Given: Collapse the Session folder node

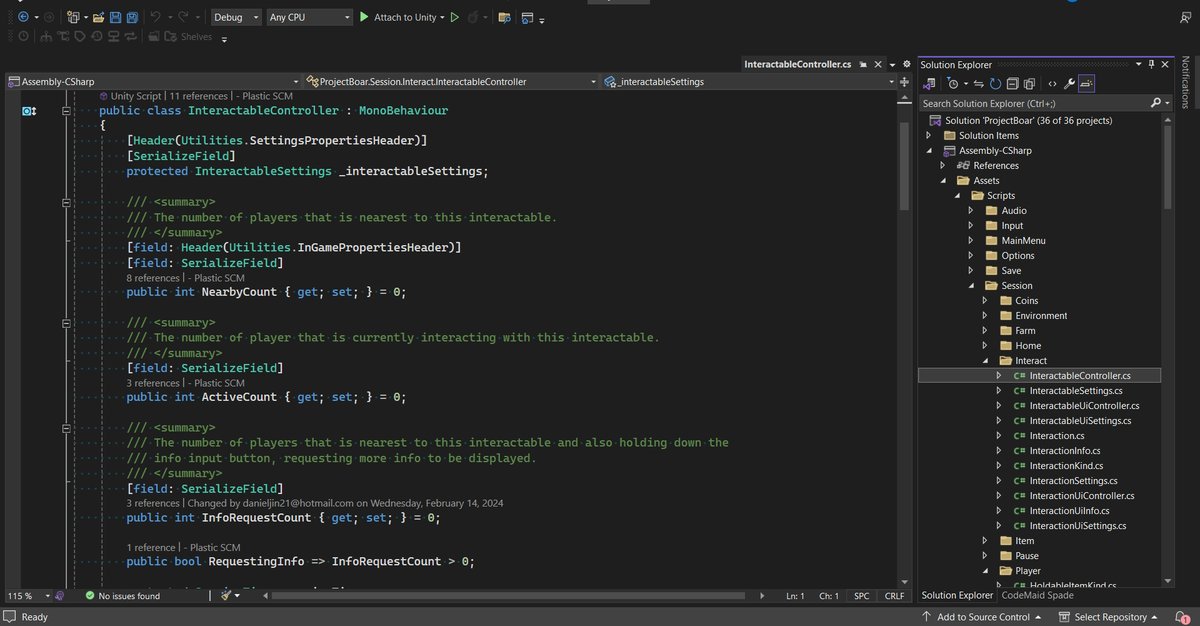Looking at the screenshot, I should [x=971, y=286].
